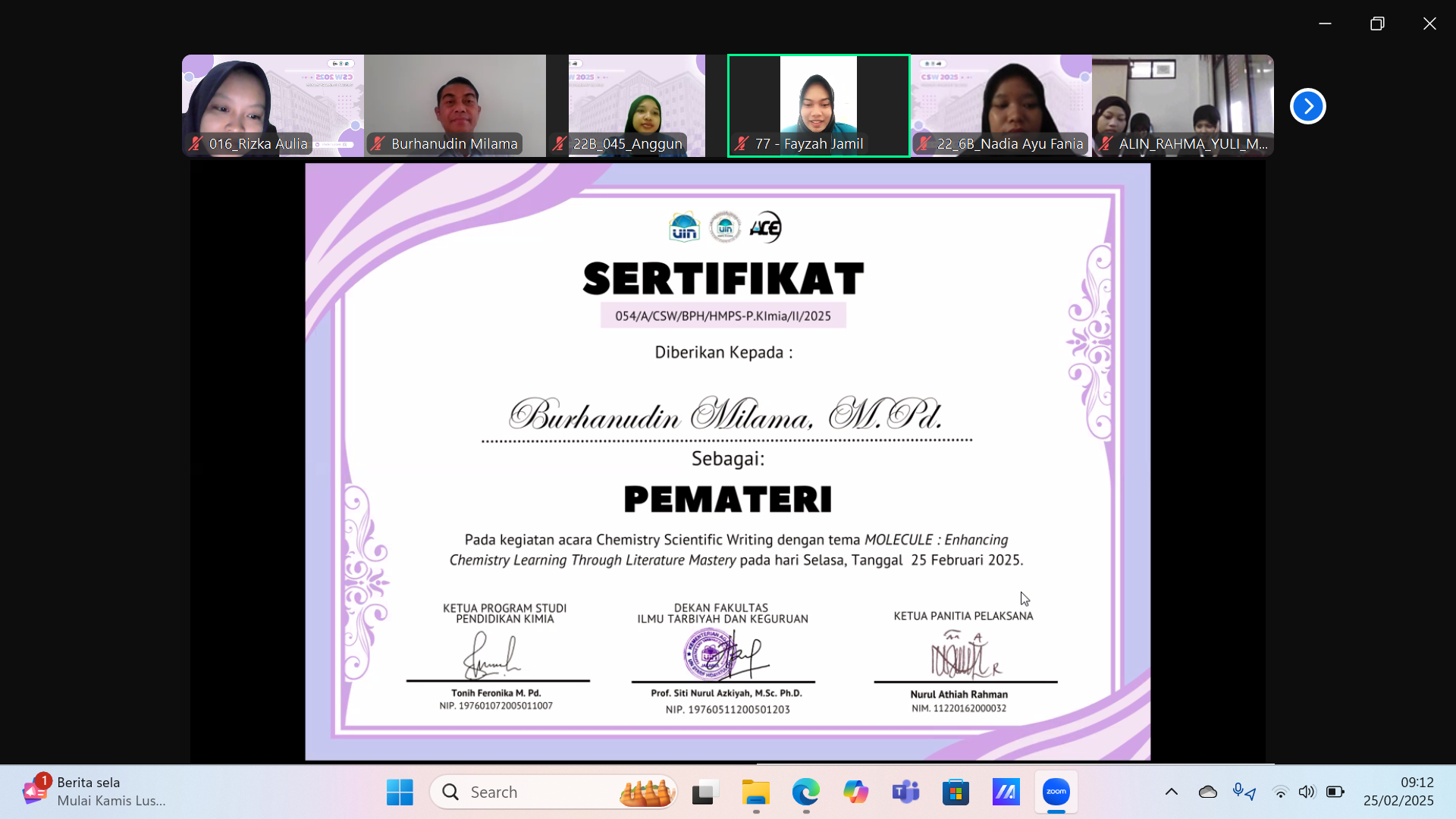The height and width of the screenshot is (819, 1456).
Task: Open Zoom app in taskbar
Action: (1056, 792)
